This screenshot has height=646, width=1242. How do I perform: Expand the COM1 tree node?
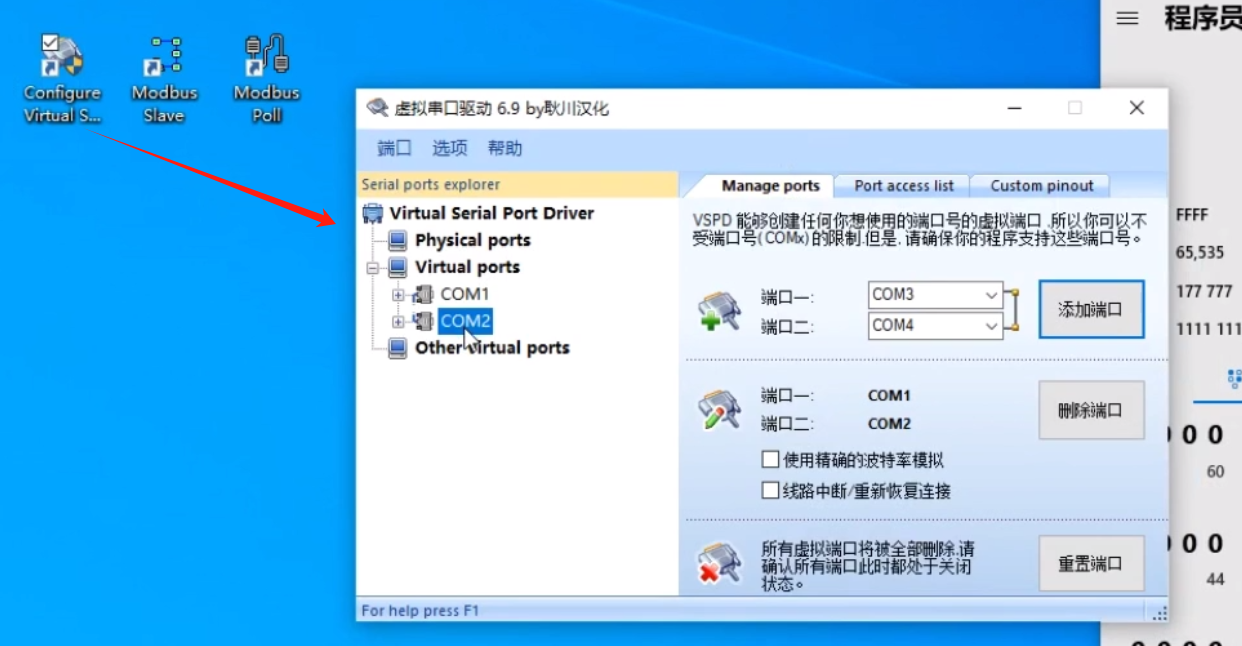398,295
